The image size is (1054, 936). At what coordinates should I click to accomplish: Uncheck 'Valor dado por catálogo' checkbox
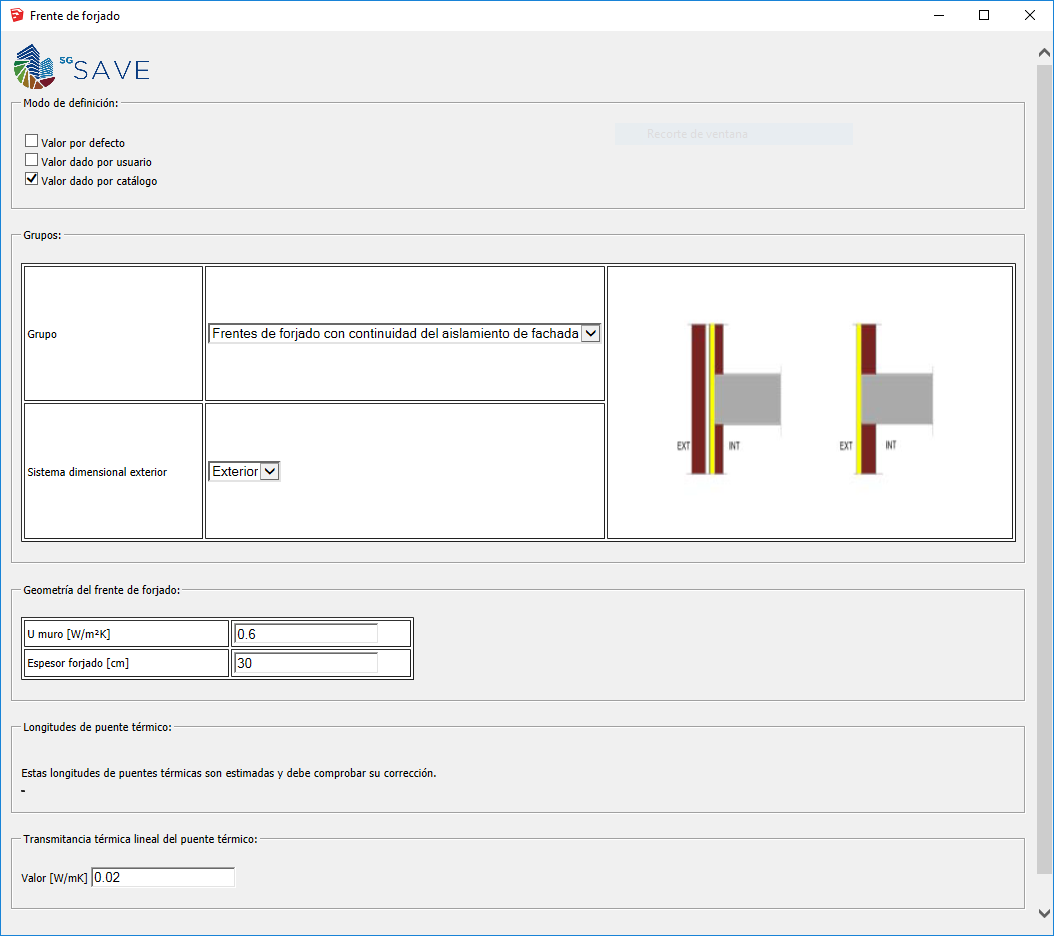32,180
